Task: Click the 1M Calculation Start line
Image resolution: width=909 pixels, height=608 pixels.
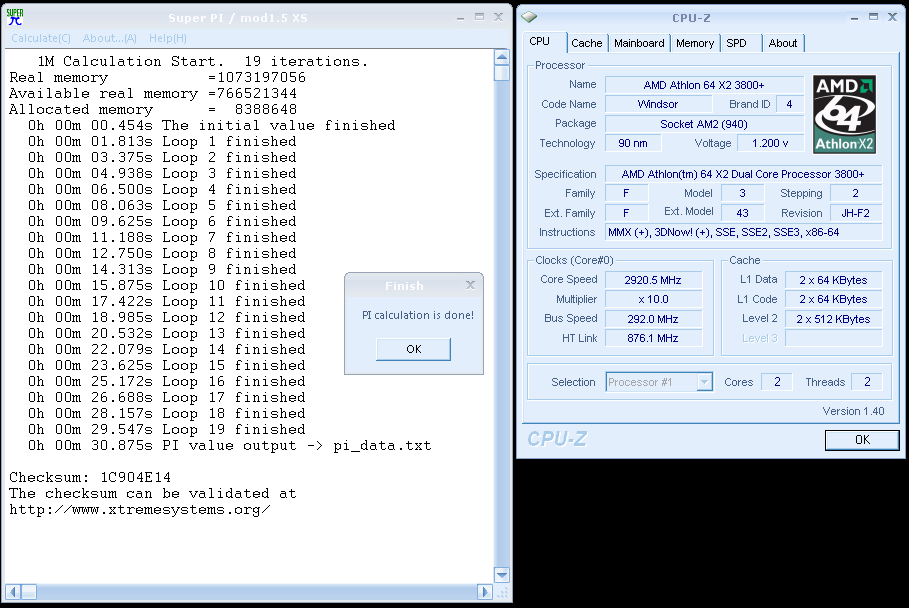Action: pyautogui.click(x=203, y=61)
